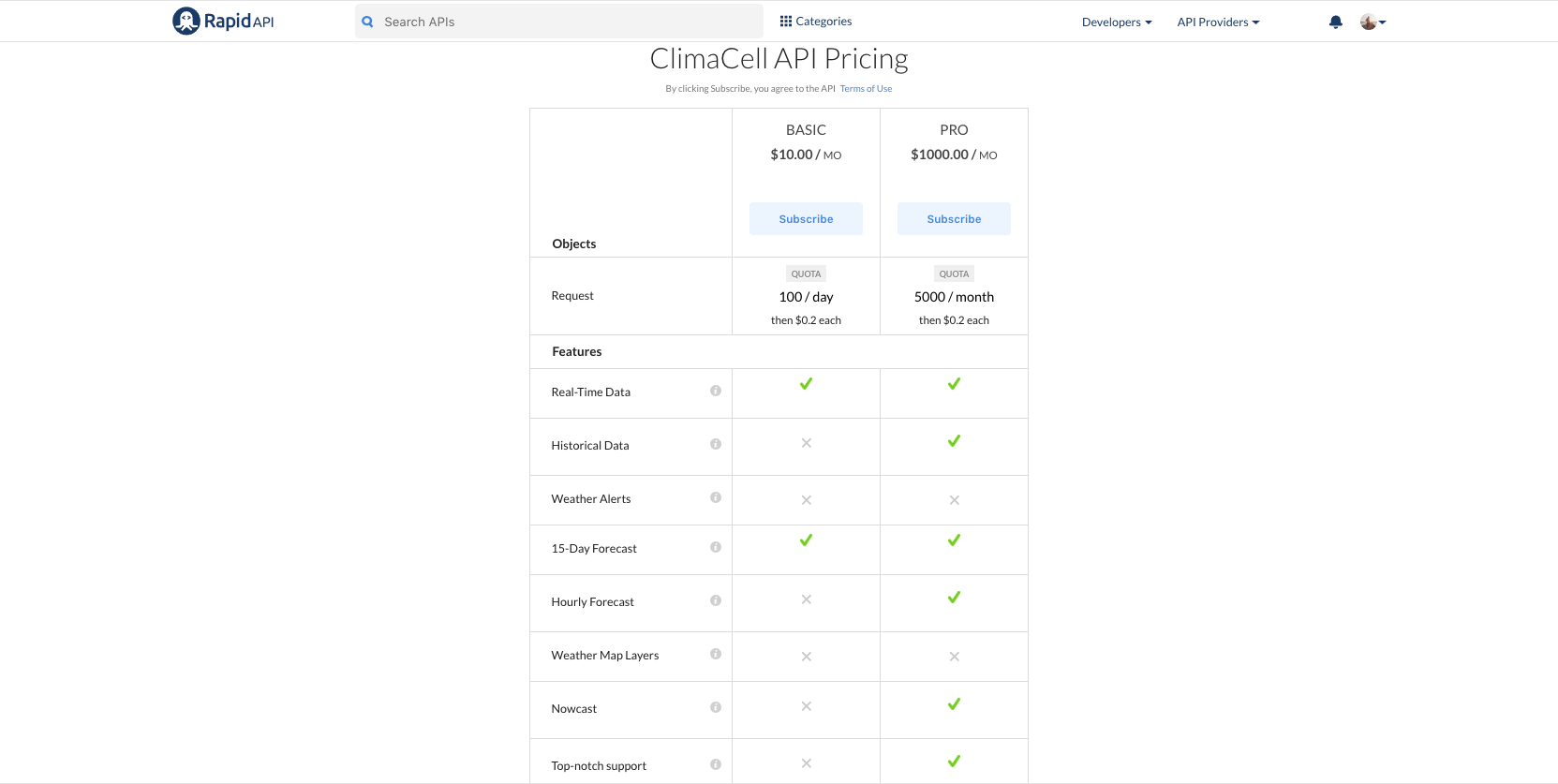
Task: Click PRO checkmark for 15-Day Forecast
Action: pyautogui.click(x=954, y=540)
